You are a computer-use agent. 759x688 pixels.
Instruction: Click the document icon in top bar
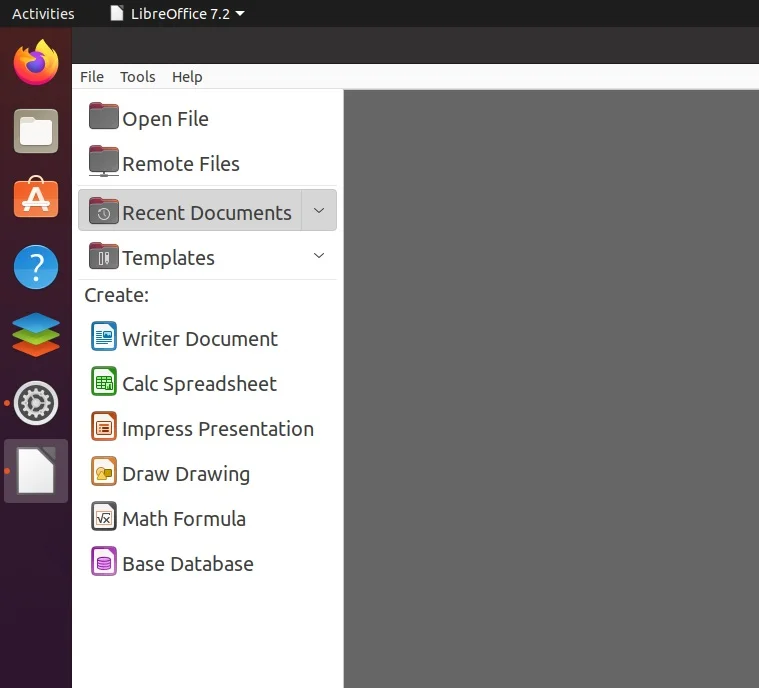[x=117, y=13]
